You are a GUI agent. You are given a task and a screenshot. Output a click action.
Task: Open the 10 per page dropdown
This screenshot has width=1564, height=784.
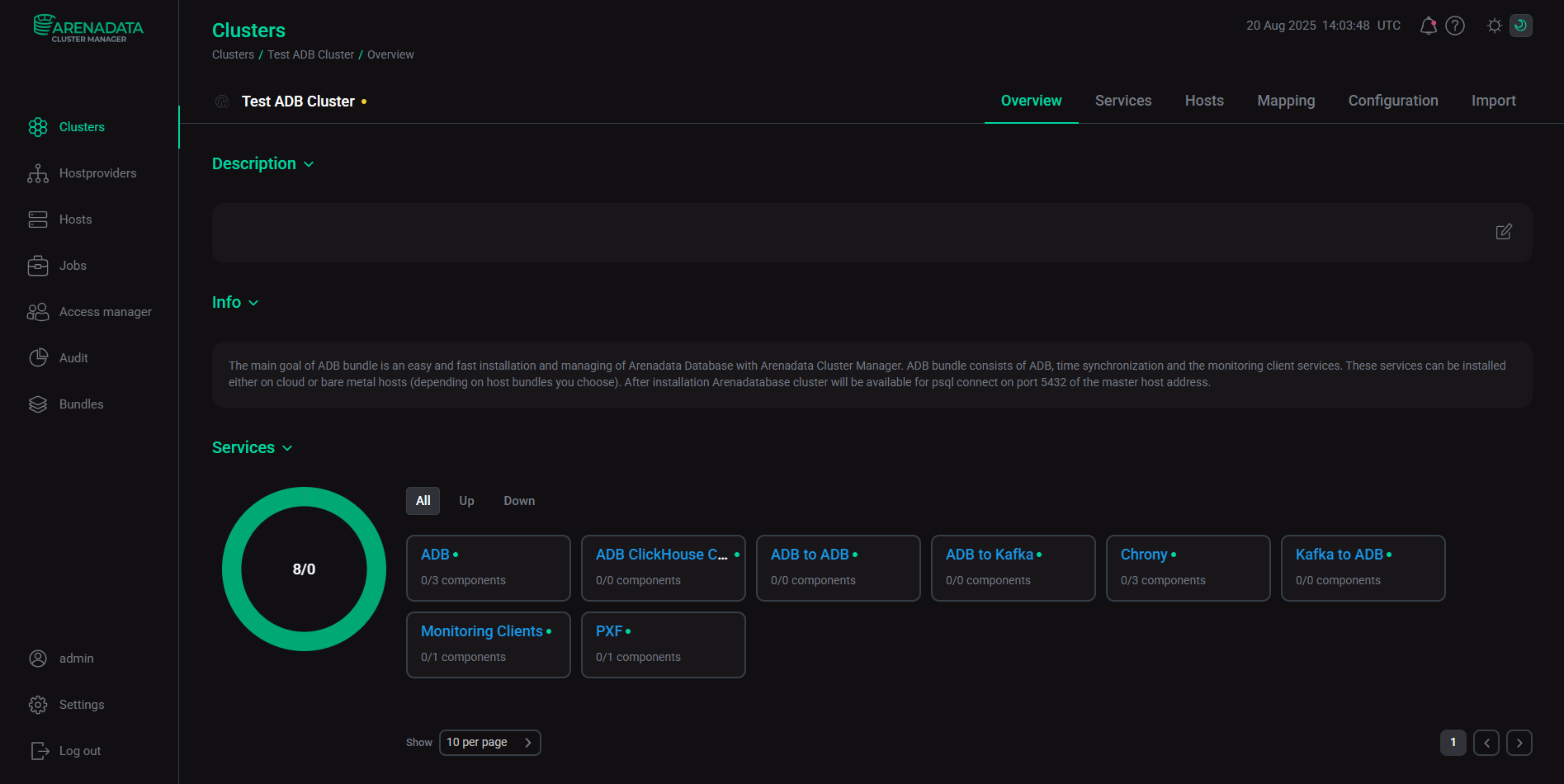click(489, 743)
